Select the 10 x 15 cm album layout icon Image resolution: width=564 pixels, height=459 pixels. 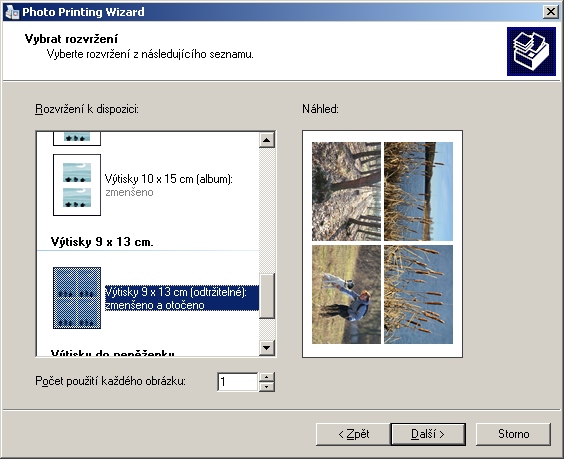pyautogui.click(x=77, y=185)
